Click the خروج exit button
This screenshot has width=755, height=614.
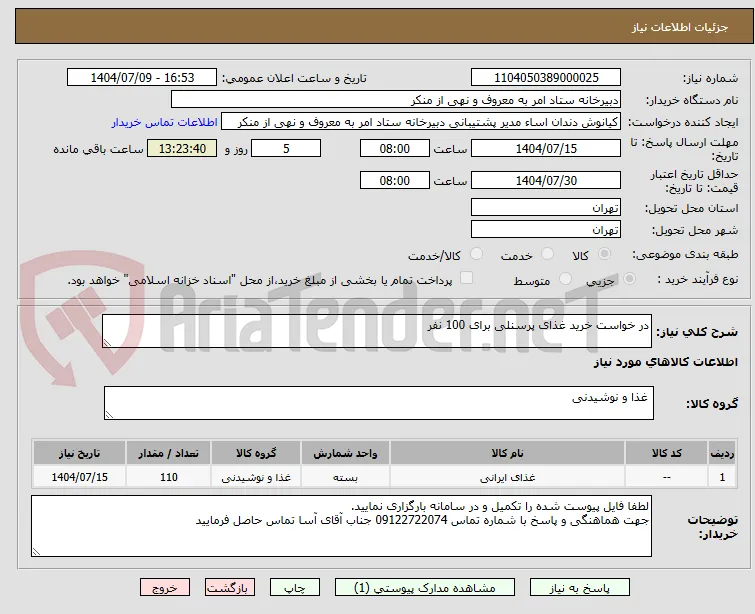click(165, 588)
